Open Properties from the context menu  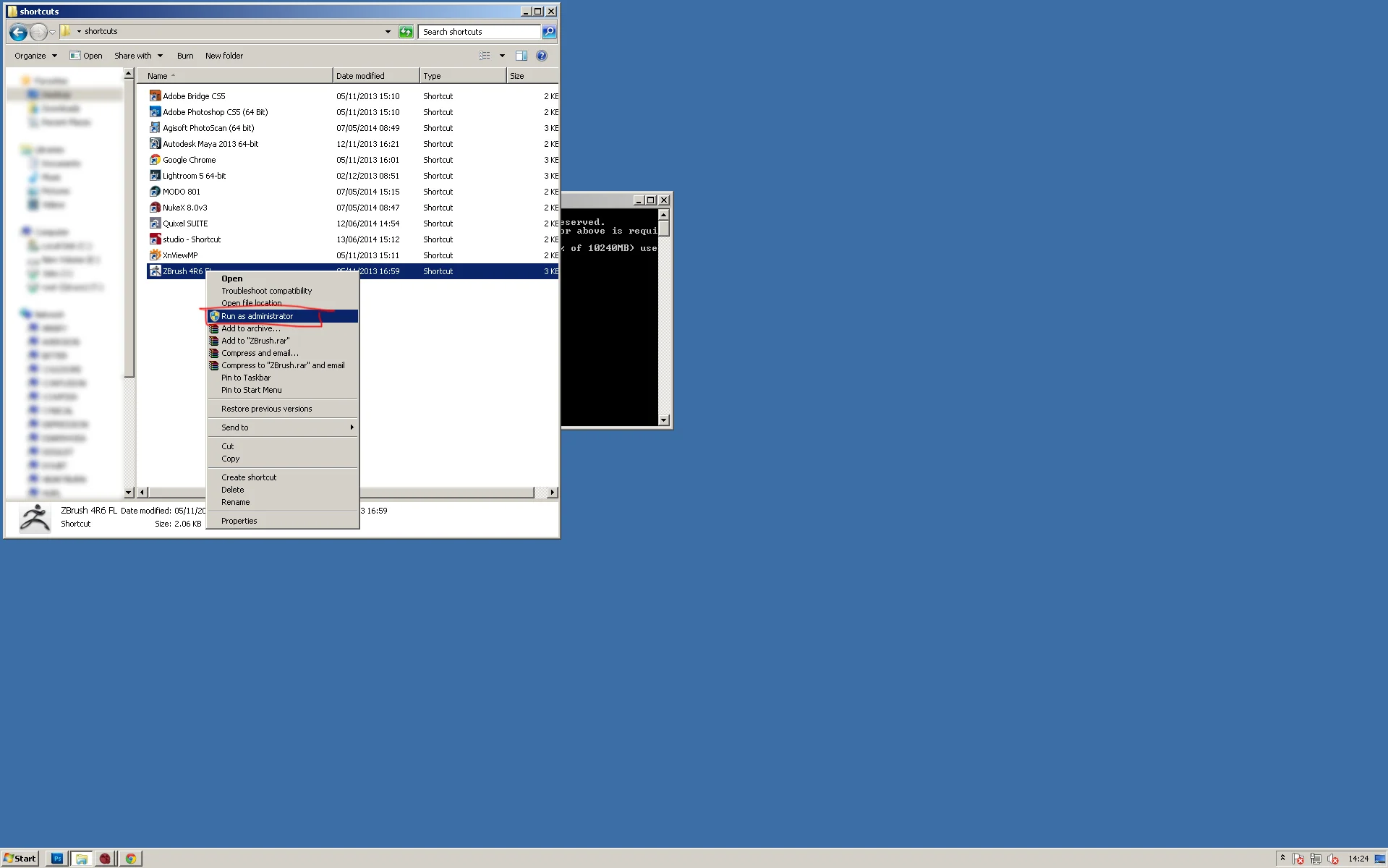(282, 521)
